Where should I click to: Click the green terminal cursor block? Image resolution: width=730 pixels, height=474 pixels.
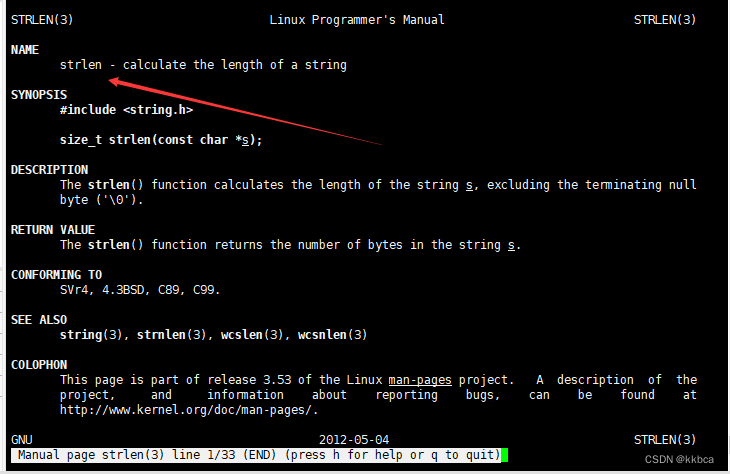[504, 455]
